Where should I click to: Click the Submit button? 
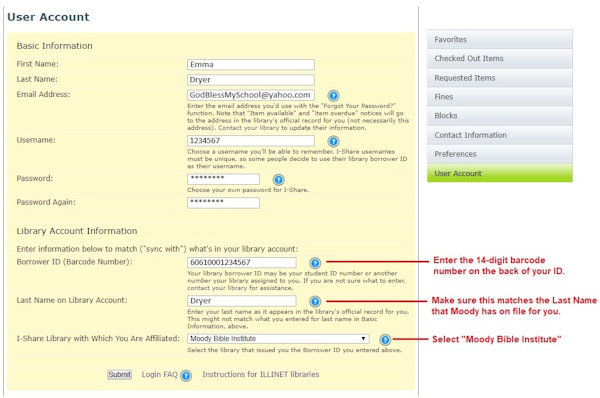pyautogui.click(x=119, y=375)
